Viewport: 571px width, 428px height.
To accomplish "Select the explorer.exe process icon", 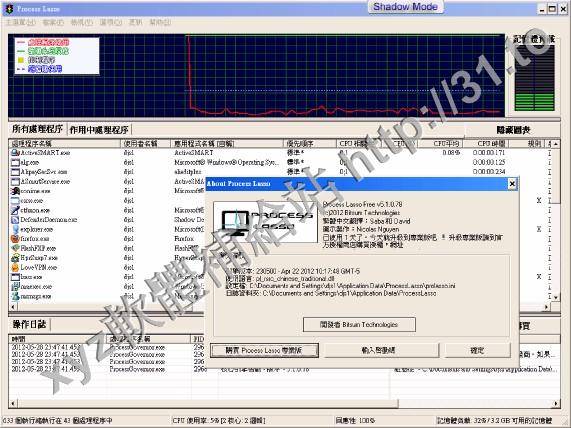I will [15, 229].
